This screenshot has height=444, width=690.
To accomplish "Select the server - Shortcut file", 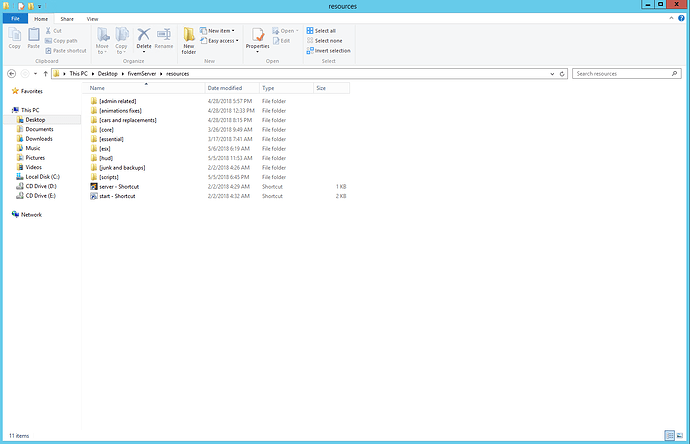I will tap(115, 187).
